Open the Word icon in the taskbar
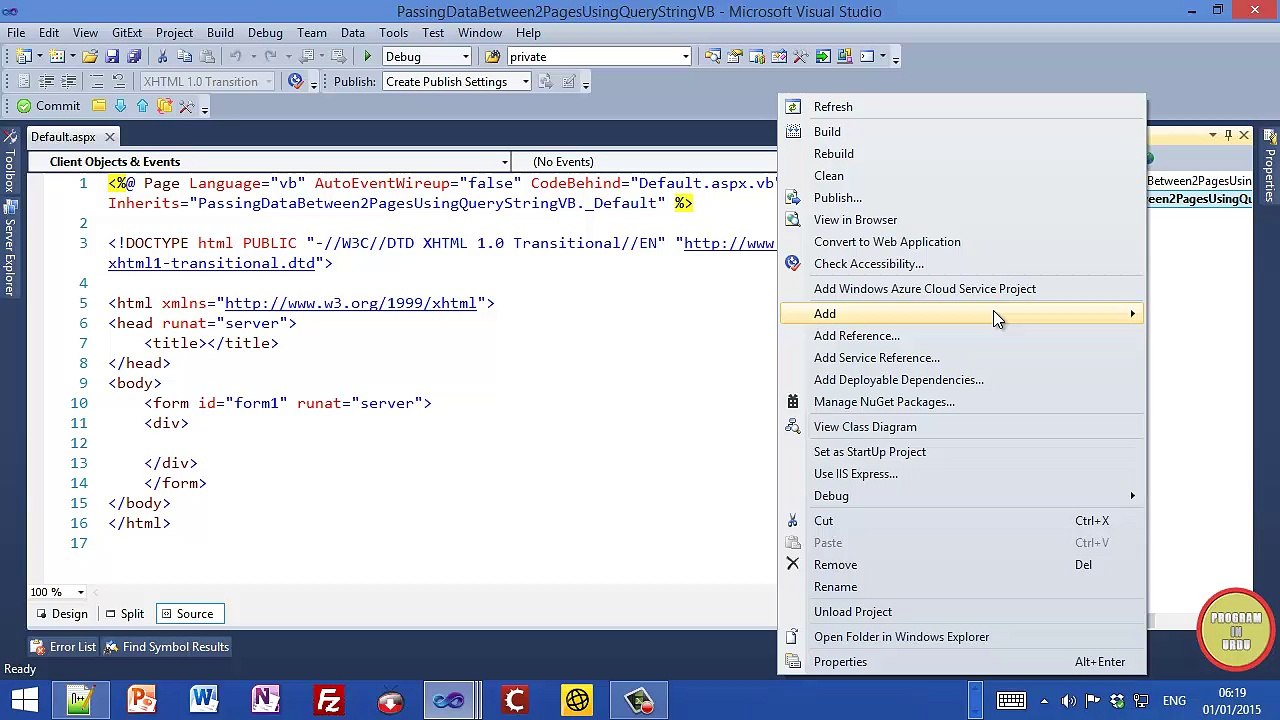Screen dimensions: 1280x720 (204, 700)
